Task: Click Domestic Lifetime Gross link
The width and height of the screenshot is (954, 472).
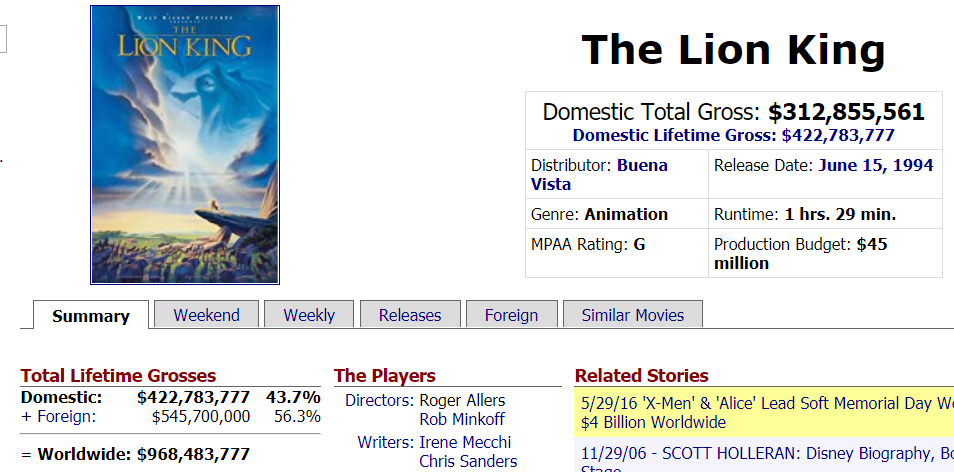Action: pyautogui.click(x=734, y=135)
